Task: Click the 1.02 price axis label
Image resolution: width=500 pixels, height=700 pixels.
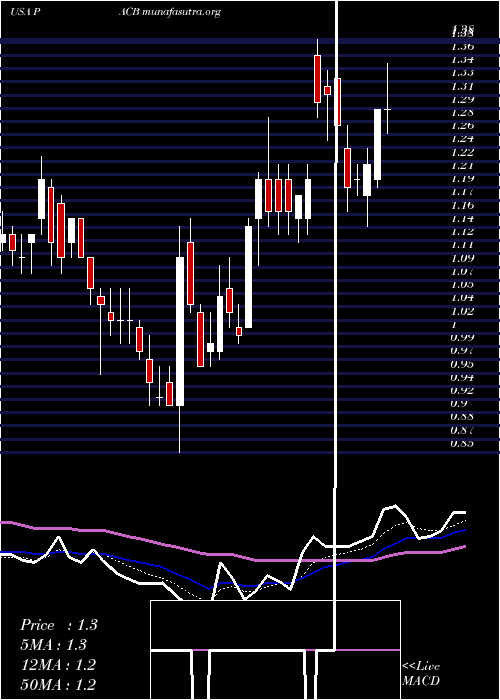Action: (462, 311)
